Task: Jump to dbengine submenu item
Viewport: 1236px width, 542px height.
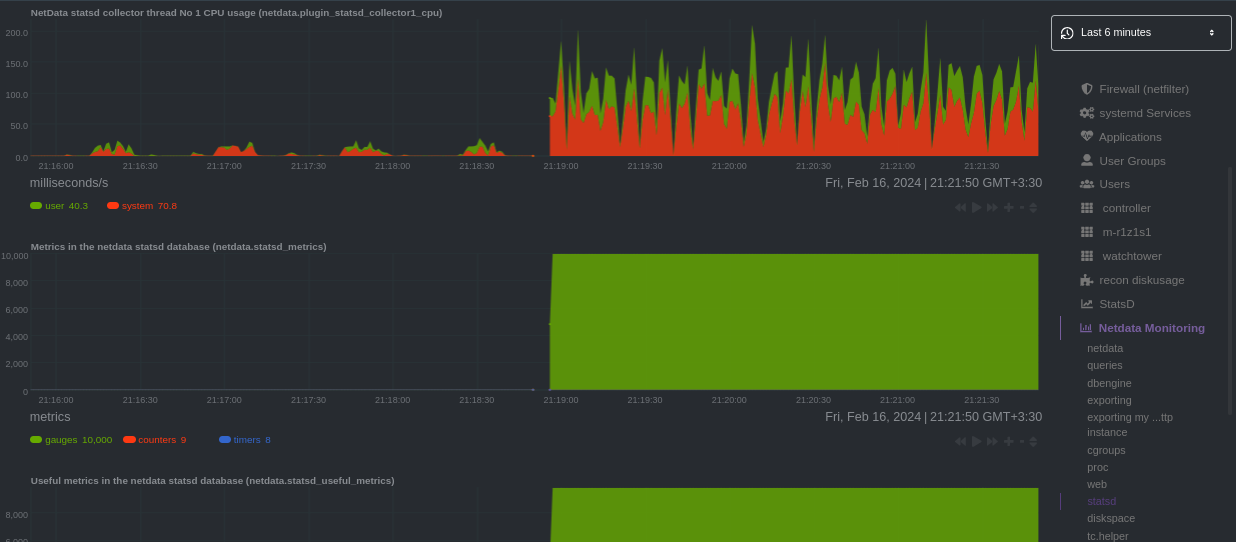Action: click(x=1109, y=383)
